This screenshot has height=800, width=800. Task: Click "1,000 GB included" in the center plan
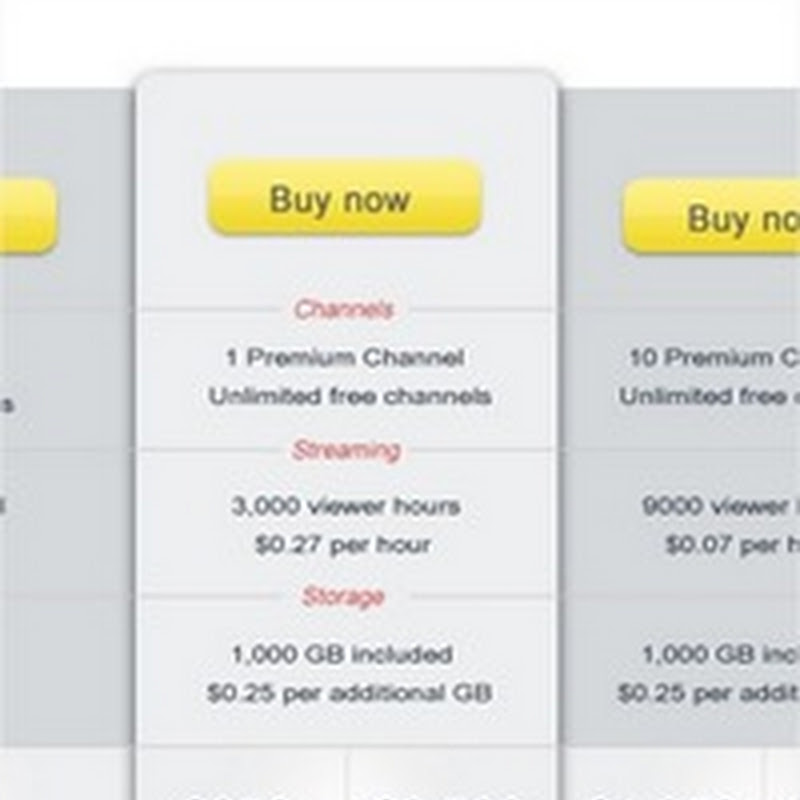tap(343, 654)
